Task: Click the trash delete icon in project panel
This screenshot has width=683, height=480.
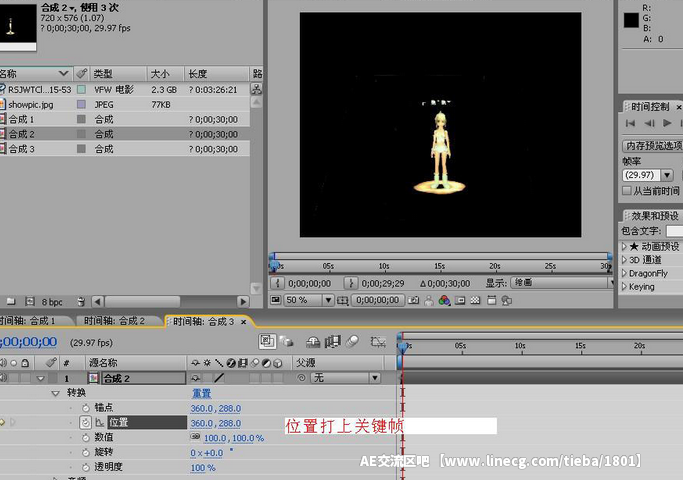Action: pos(81,301)
